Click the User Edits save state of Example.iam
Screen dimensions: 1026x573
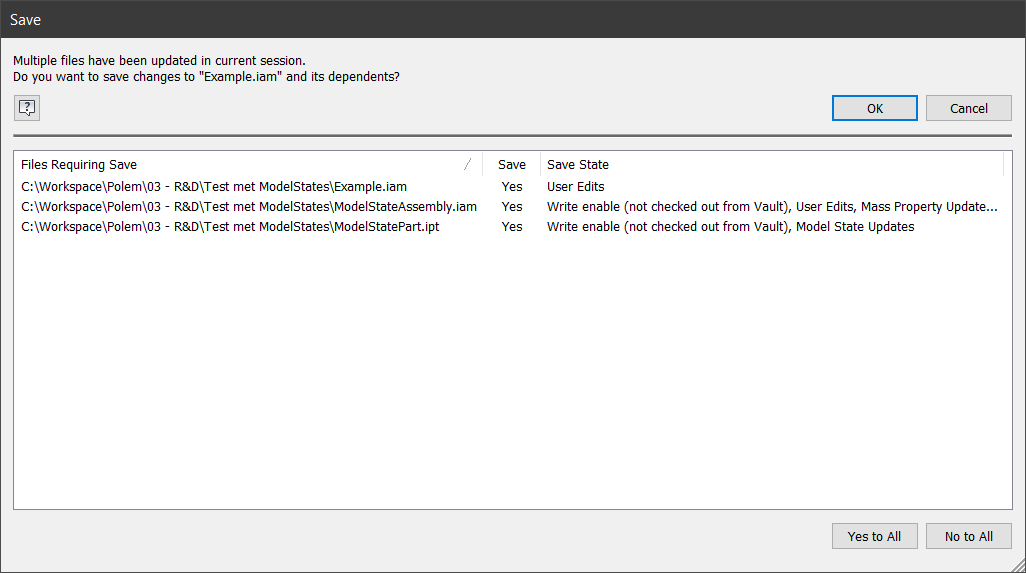[576, 187]
